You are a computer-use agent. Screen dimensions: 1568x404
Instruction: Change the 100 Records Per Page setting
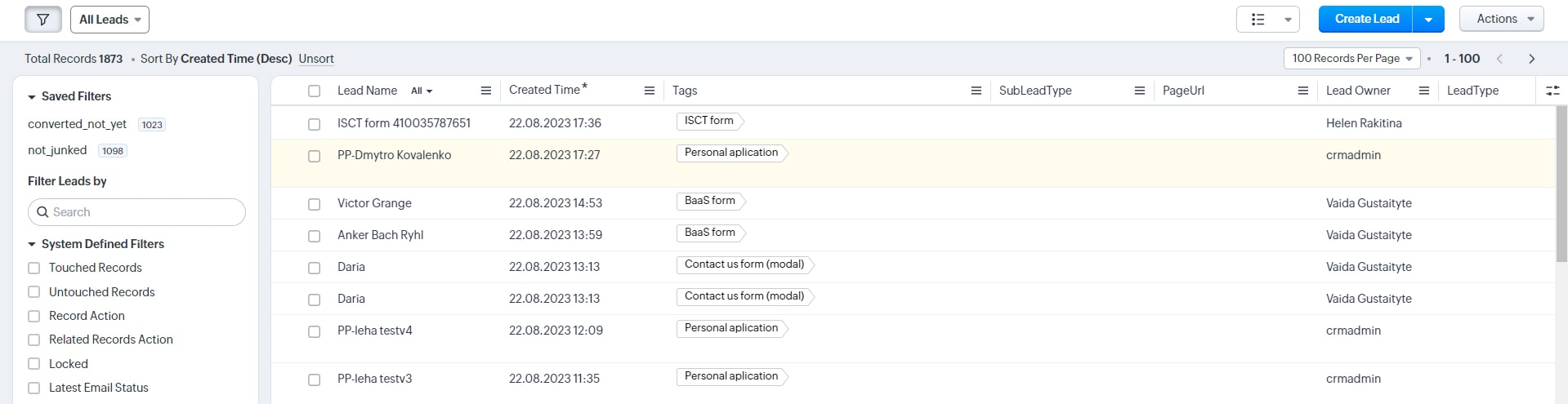pos(1351,59)
